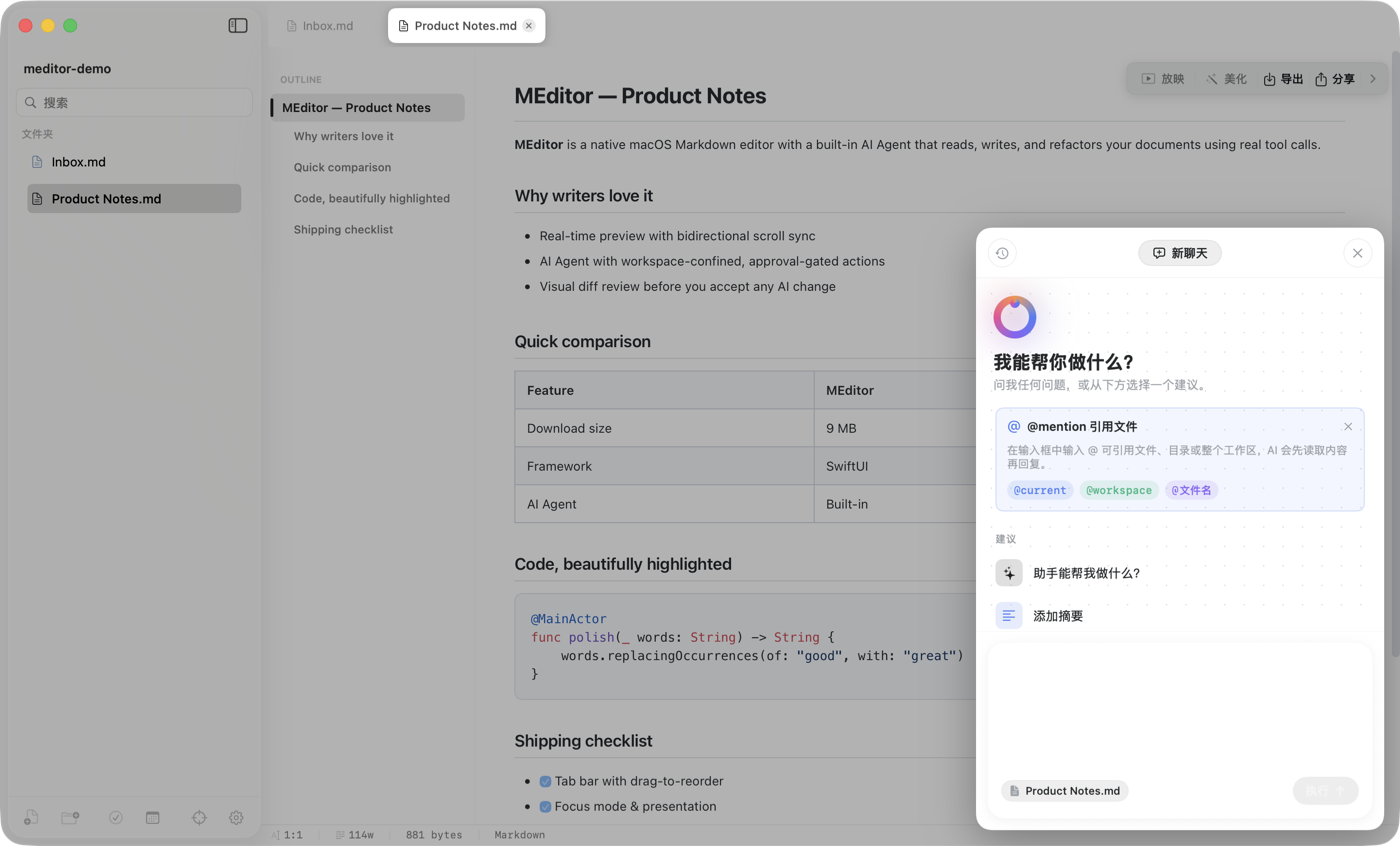The image size is (1400, 846).
Task: Select Product Notes.md in the file sidebar
Action: point(134,198)
